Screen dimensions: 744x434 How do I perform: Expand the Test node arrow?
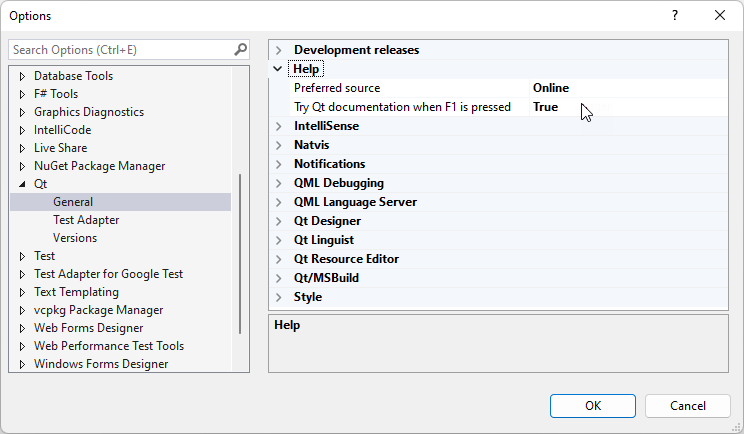(22, 256)
